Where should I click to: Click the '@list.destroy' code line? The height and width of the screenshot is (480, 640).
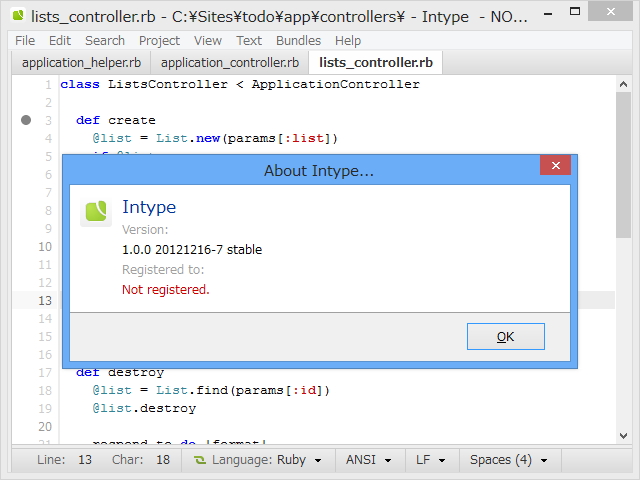[144, 409]
